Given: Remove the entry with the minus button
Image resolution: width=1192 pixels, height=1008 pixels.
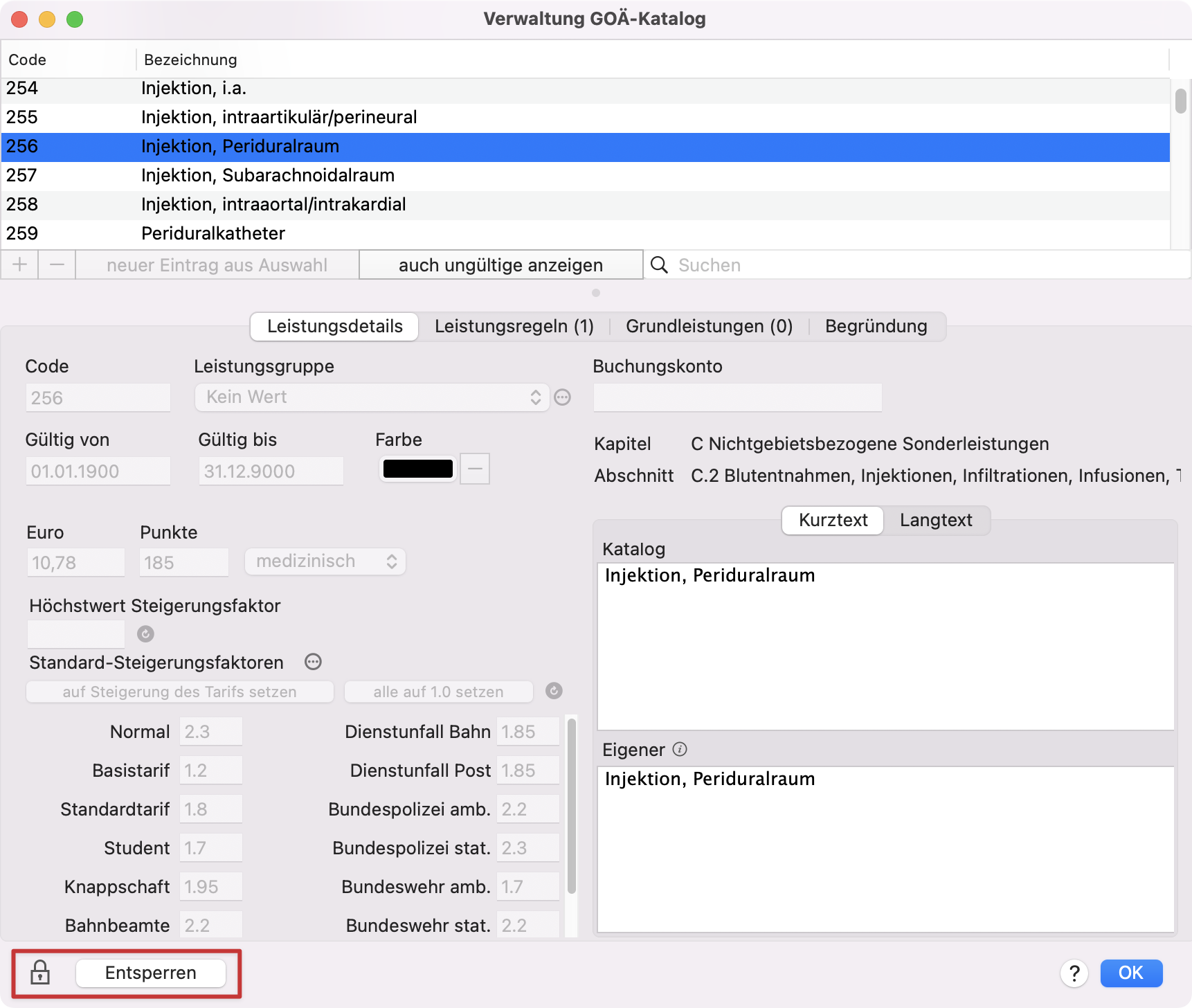Looking at the screenshot, I should tap(57, 264).
